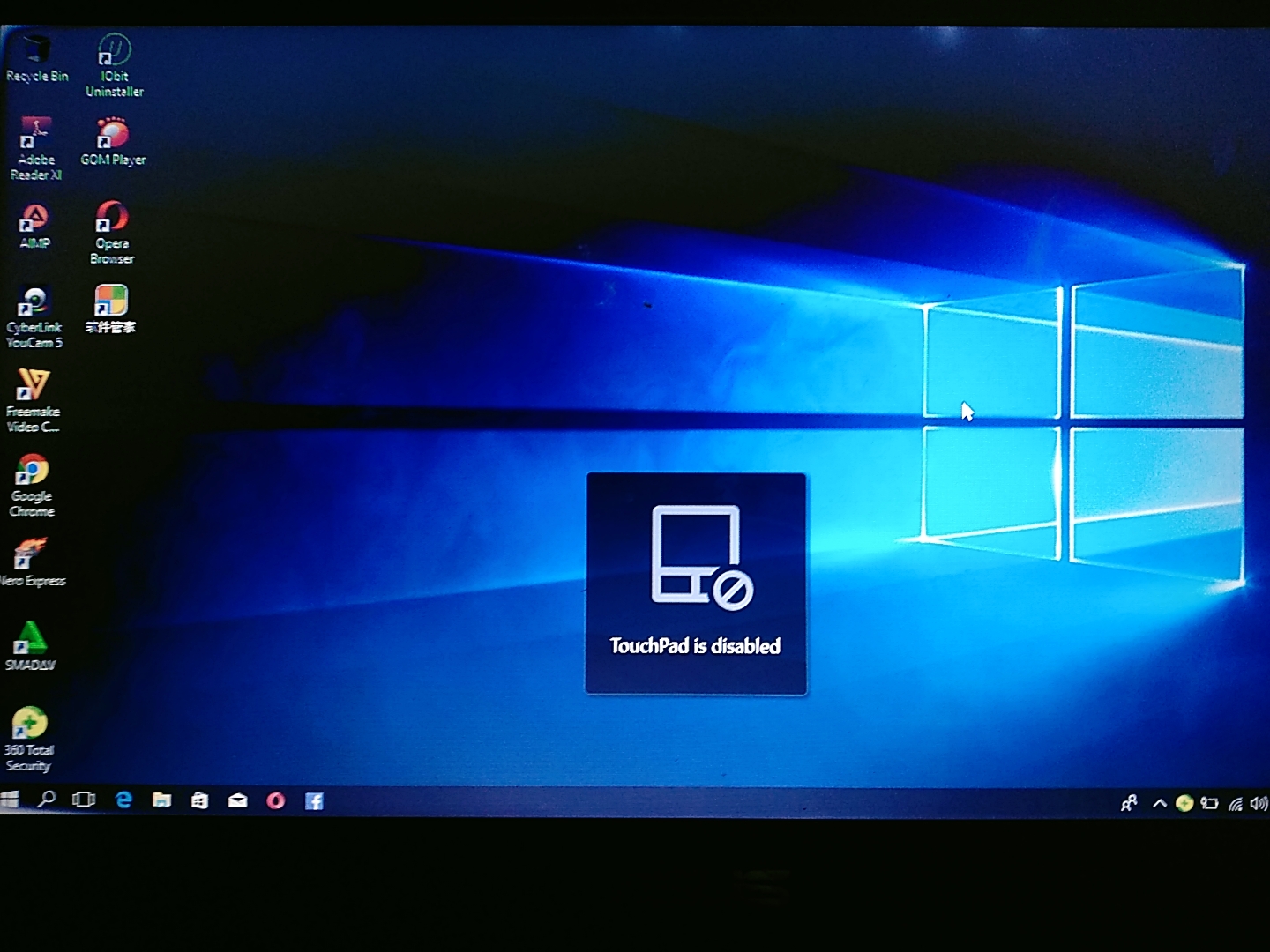This screenshot has width=1270, height=952.
Task: Open the volume control from the tray
Action: [1259, 803]
